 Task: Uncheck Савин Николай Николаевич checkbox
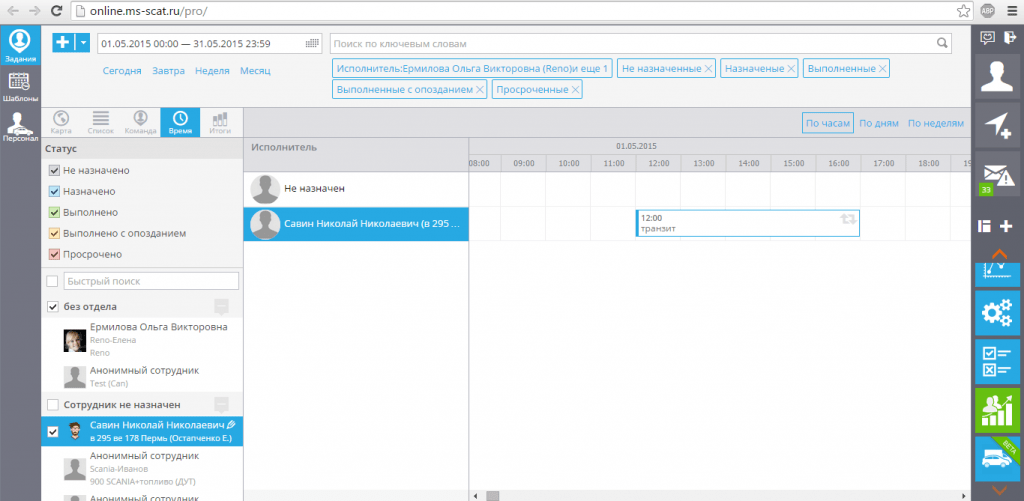click(x=53, y=431)
